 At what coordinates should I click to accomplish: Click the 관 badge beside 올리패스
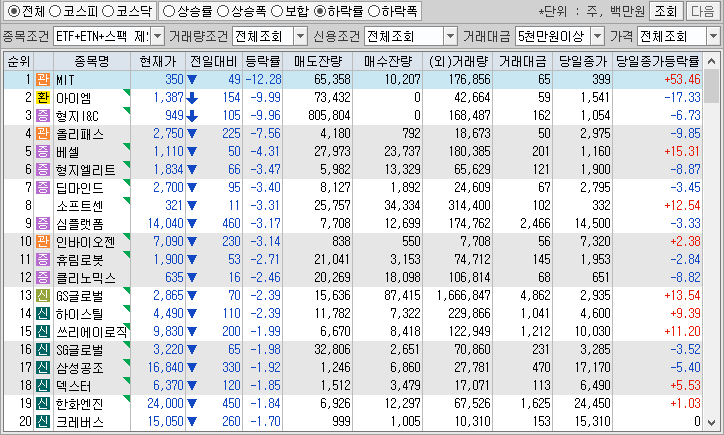click(x=43, y=133)
